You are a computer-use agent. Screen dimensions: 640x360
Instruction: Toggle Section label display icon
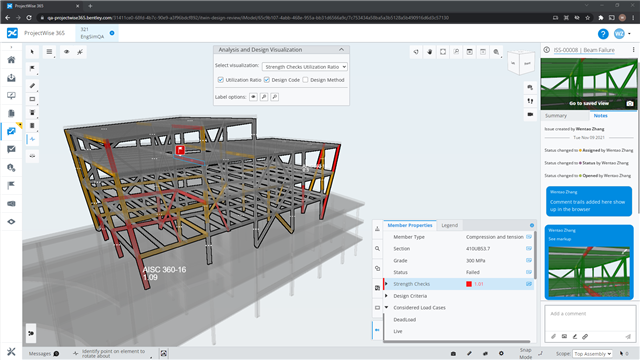529,249
